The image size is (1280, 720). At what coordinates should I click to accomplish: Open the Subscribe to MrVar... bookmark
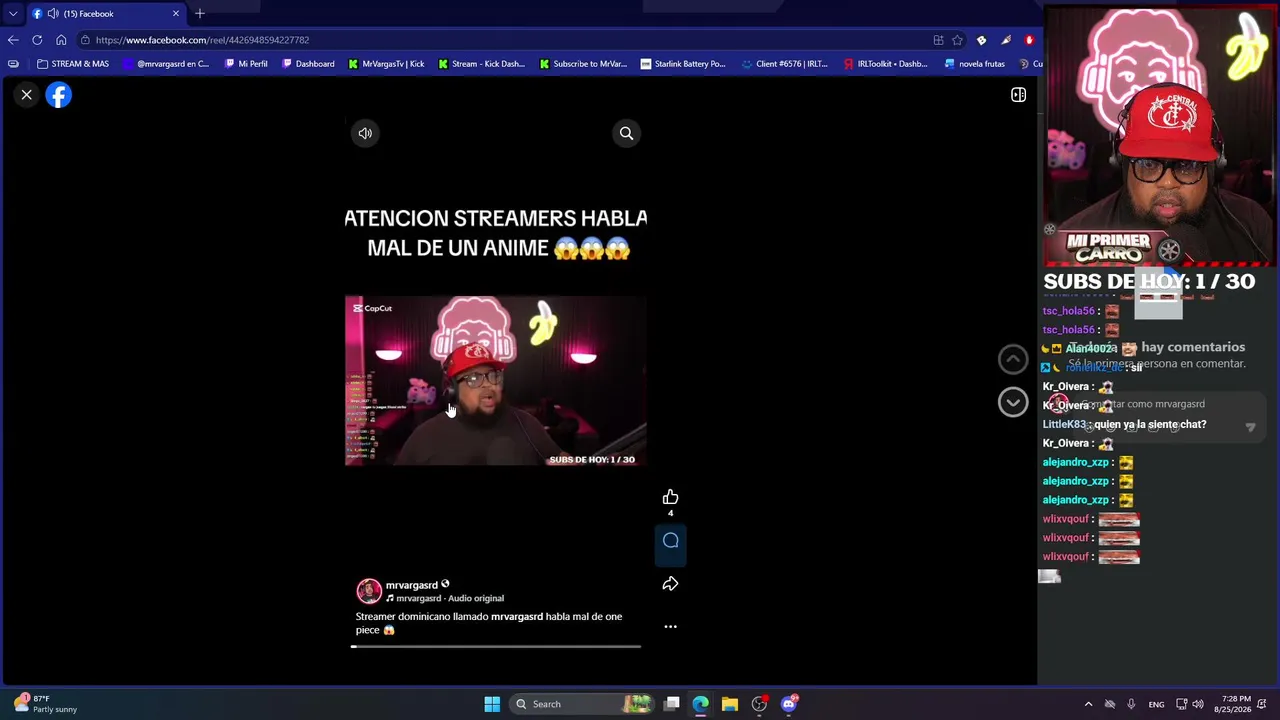(x=583, y=64)
